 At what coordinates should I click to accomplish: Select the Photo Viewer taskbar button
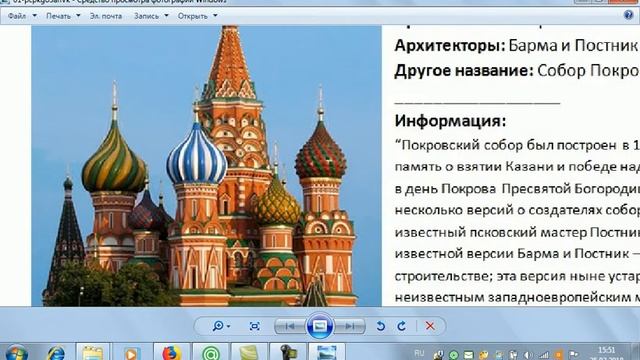(327, 353)
